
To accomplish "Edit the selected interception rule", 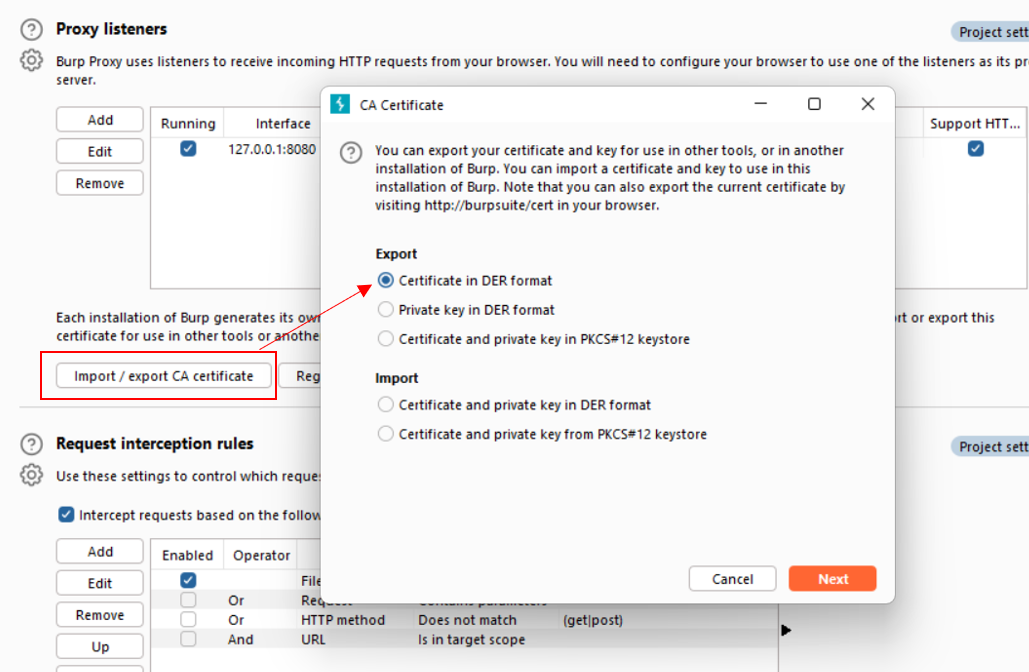I will coord(100,583).
